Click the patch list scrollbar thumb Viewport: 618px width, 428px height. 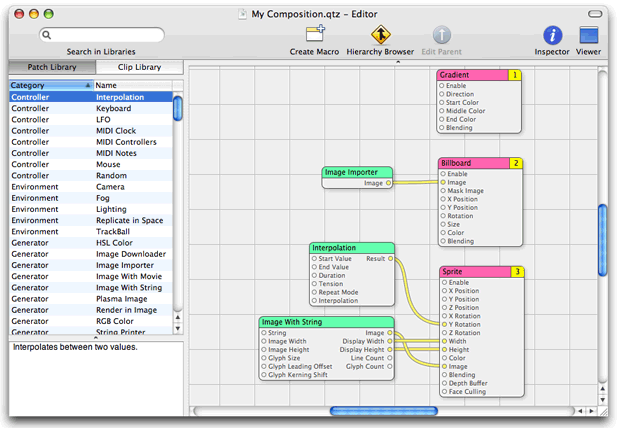pyautogui.click(x=178, y=108)
